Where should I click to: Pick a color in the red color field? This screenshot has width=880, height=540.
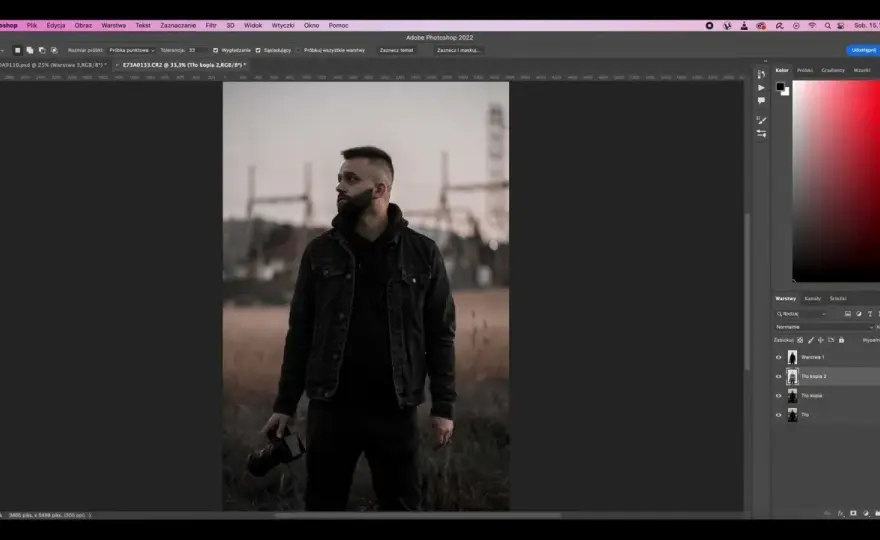(x=836, y=181)
